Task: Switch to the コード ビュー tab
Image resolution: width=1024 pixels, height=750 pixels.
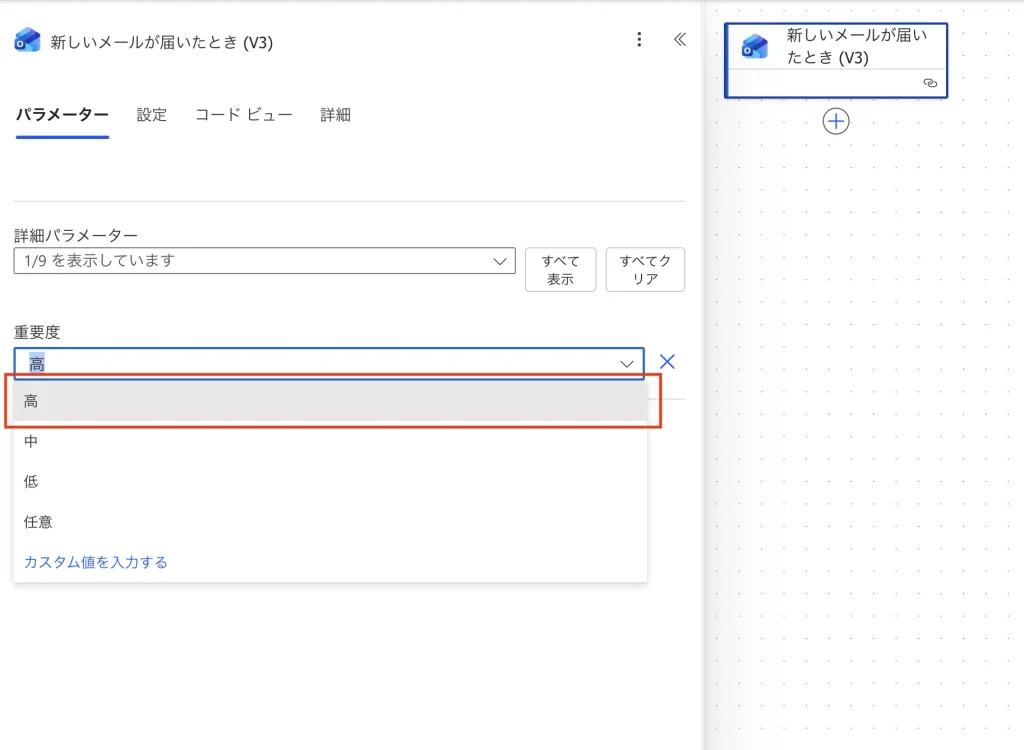Action: 243,115
